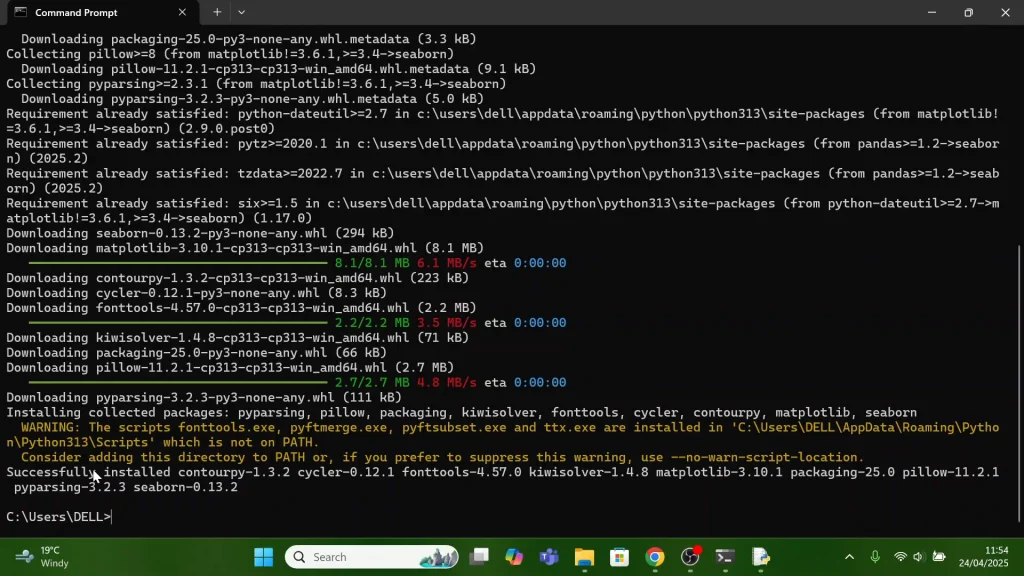Switch to Terminal from the taskbar
1024x576 pixels.
pos(725,556)
